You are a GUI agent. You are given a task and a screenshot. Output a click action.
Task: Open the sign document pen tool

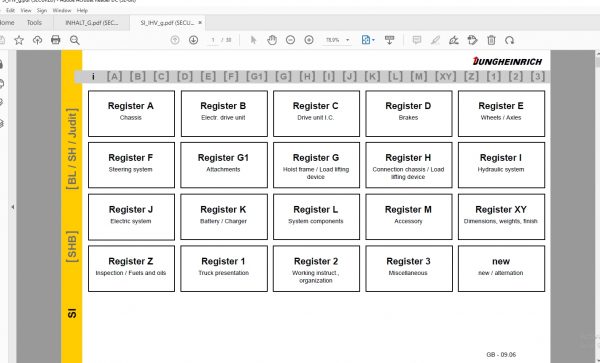click(x=454, y=40)
